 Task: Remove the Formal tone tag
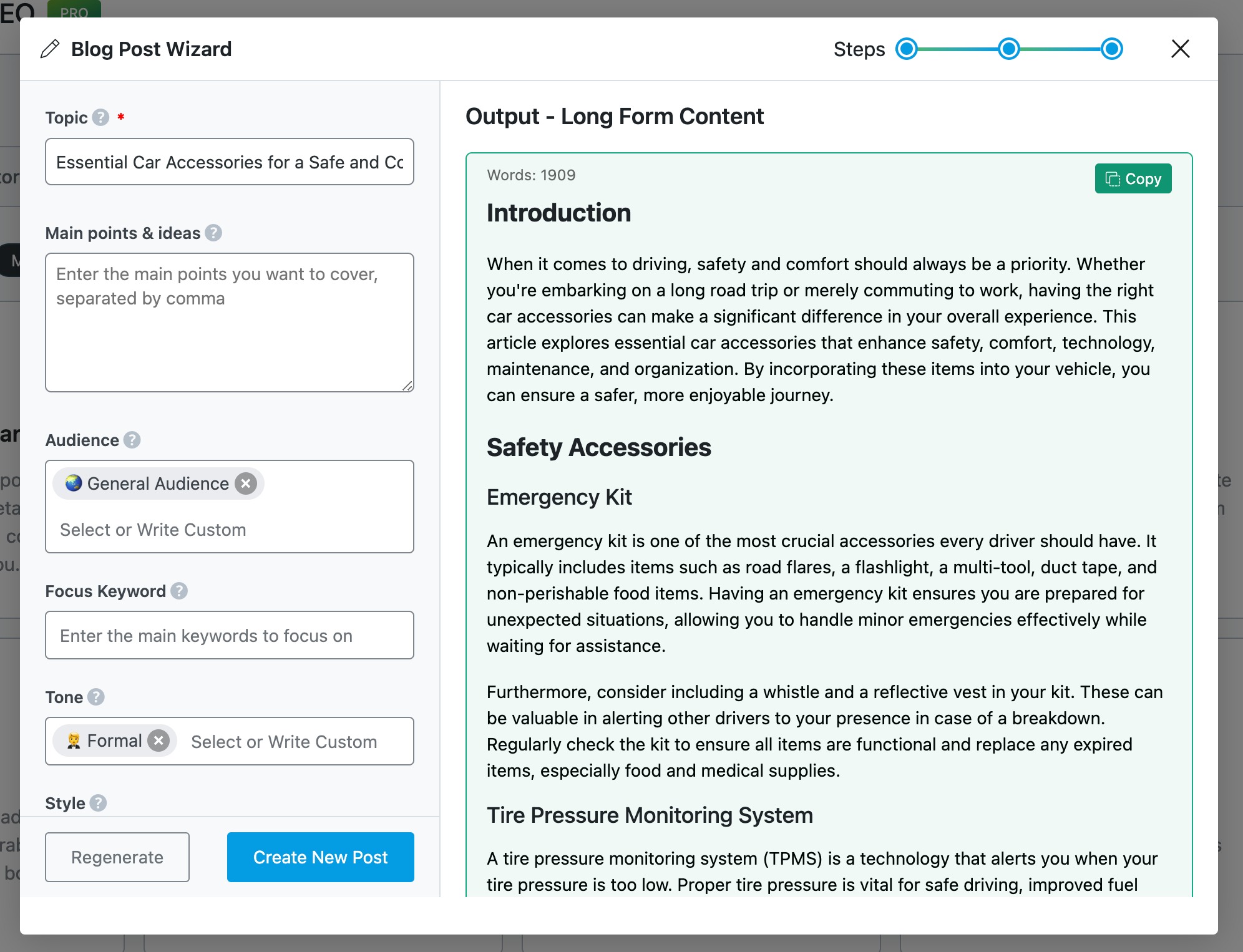click(159, 741)
